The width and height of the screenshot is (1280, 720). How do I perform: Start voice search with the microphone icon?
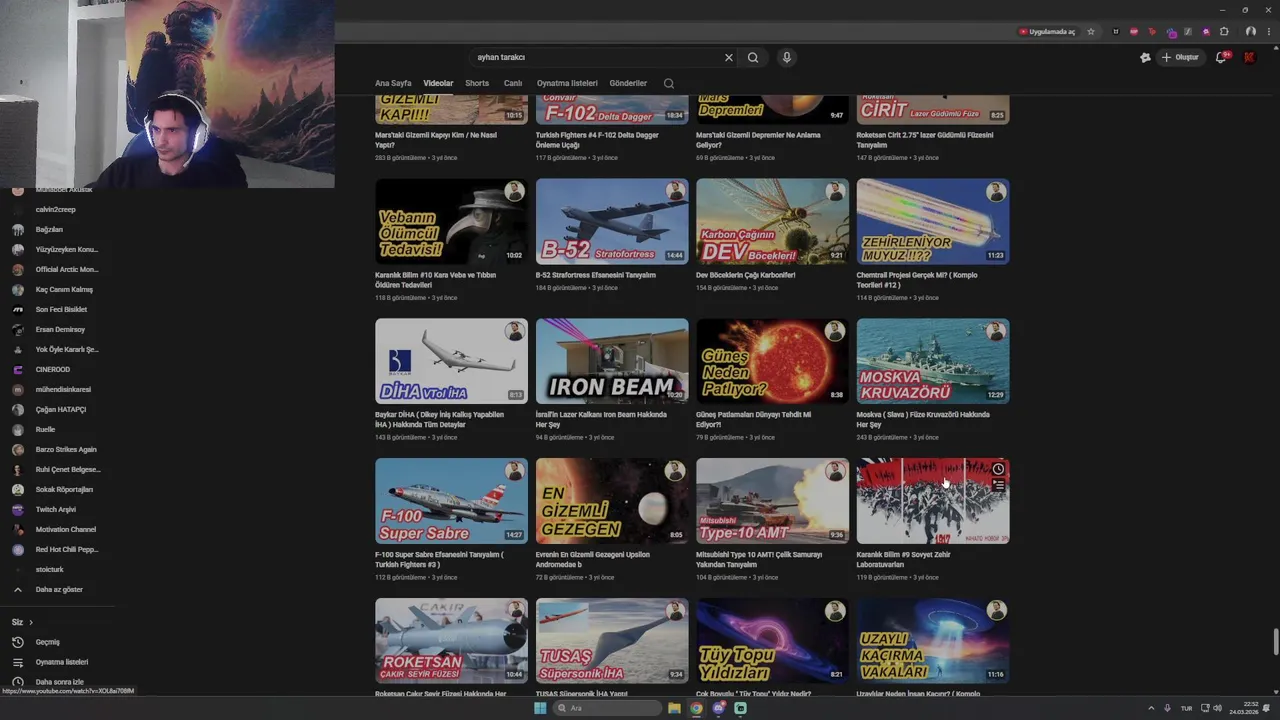[x=787, y=58]
